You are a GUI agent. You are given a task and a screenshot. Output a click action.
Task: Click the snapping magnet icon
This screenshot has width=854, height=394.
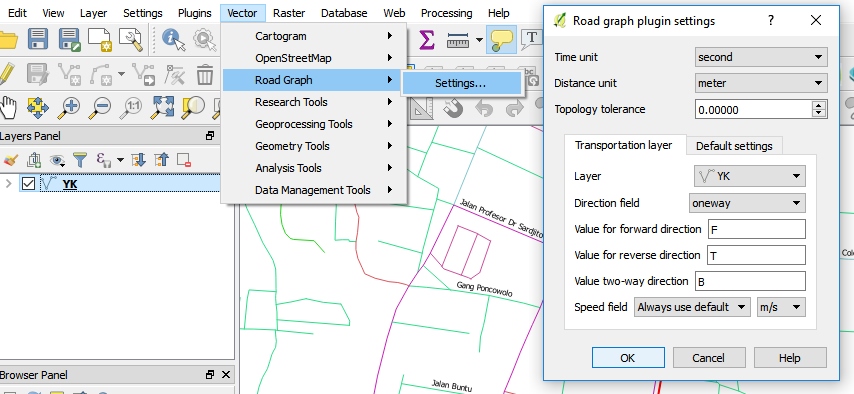point(453,108)
